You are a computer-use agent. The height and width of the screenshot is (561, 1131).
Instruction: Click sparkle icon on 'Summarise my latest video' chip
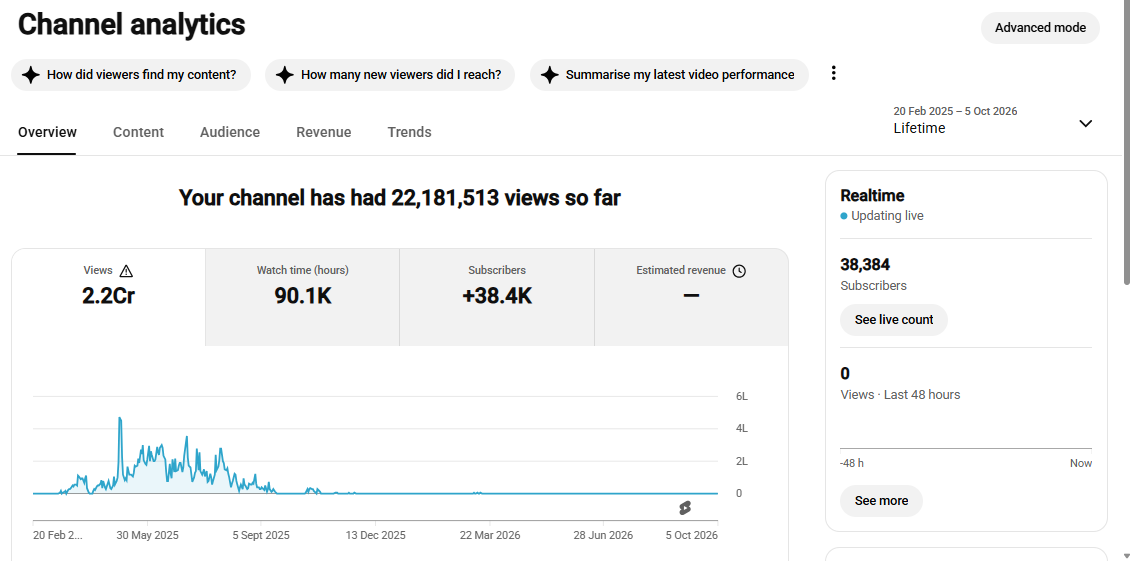(x=550, y=74)
